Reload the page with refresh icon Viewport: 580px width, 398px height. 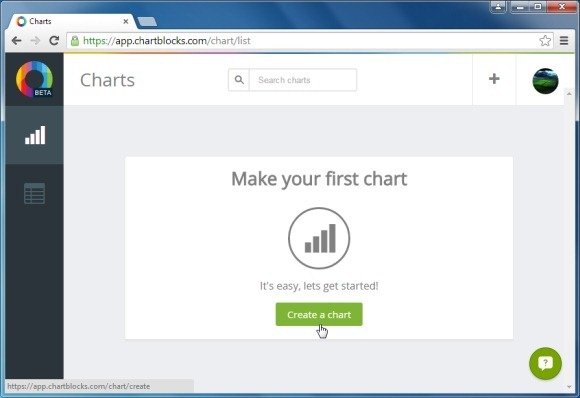pyautogui.click(x=54, y=41)
